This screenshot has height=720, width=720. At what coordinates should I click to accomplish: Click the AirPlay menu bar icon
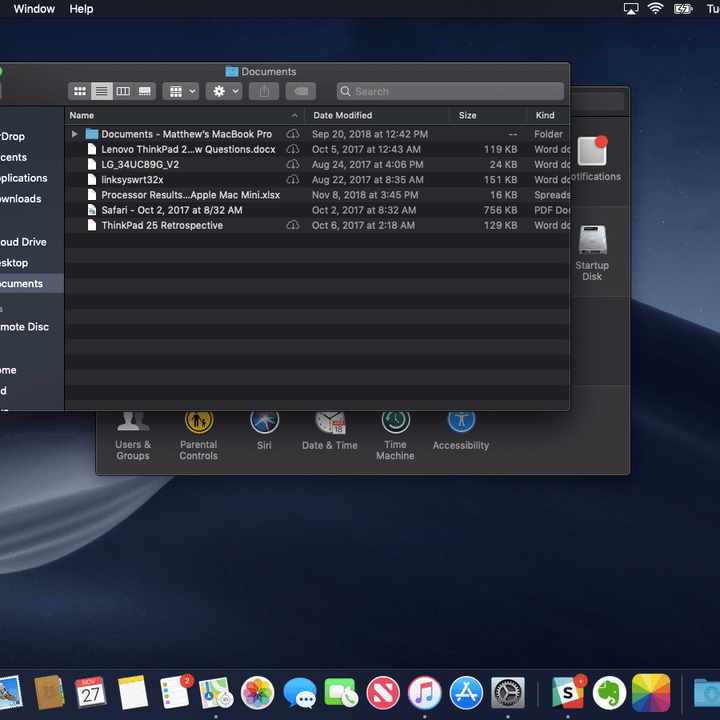click(631, 9)
